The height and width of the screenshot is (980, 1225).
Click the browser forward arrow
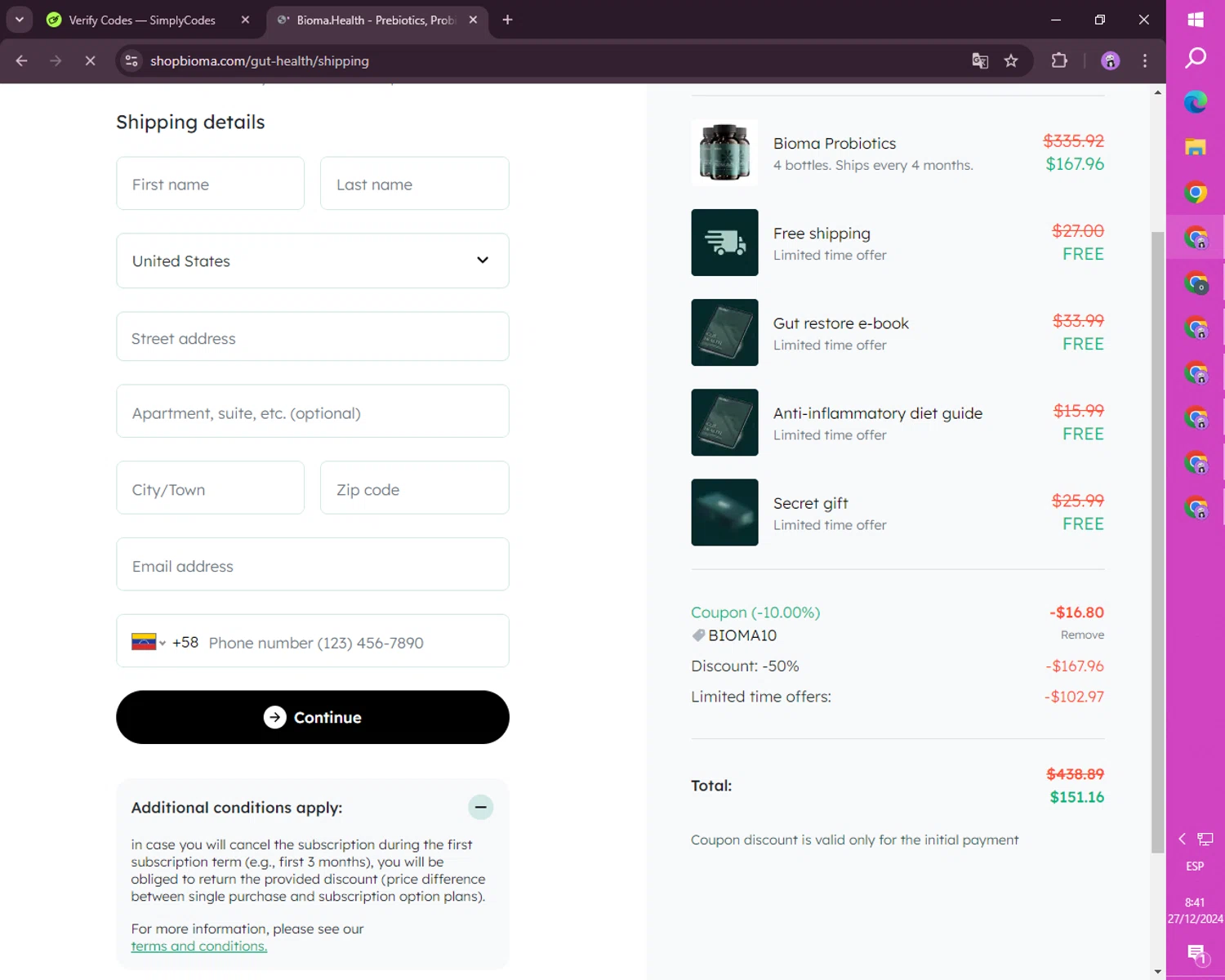(x=56, y=60)
